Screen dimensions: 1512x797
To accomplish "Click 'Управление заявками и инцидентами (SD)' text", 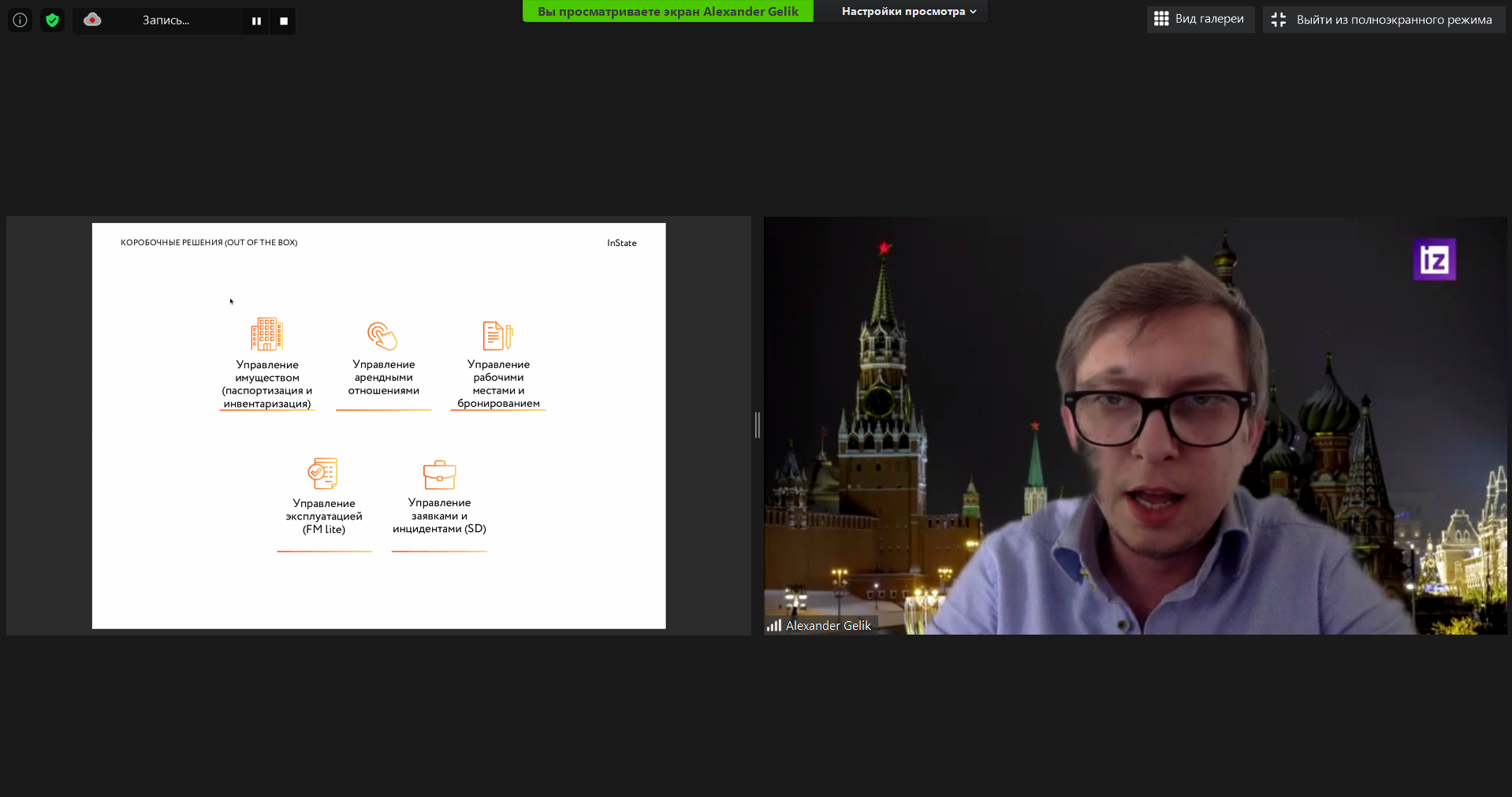I will coord(439,516).
